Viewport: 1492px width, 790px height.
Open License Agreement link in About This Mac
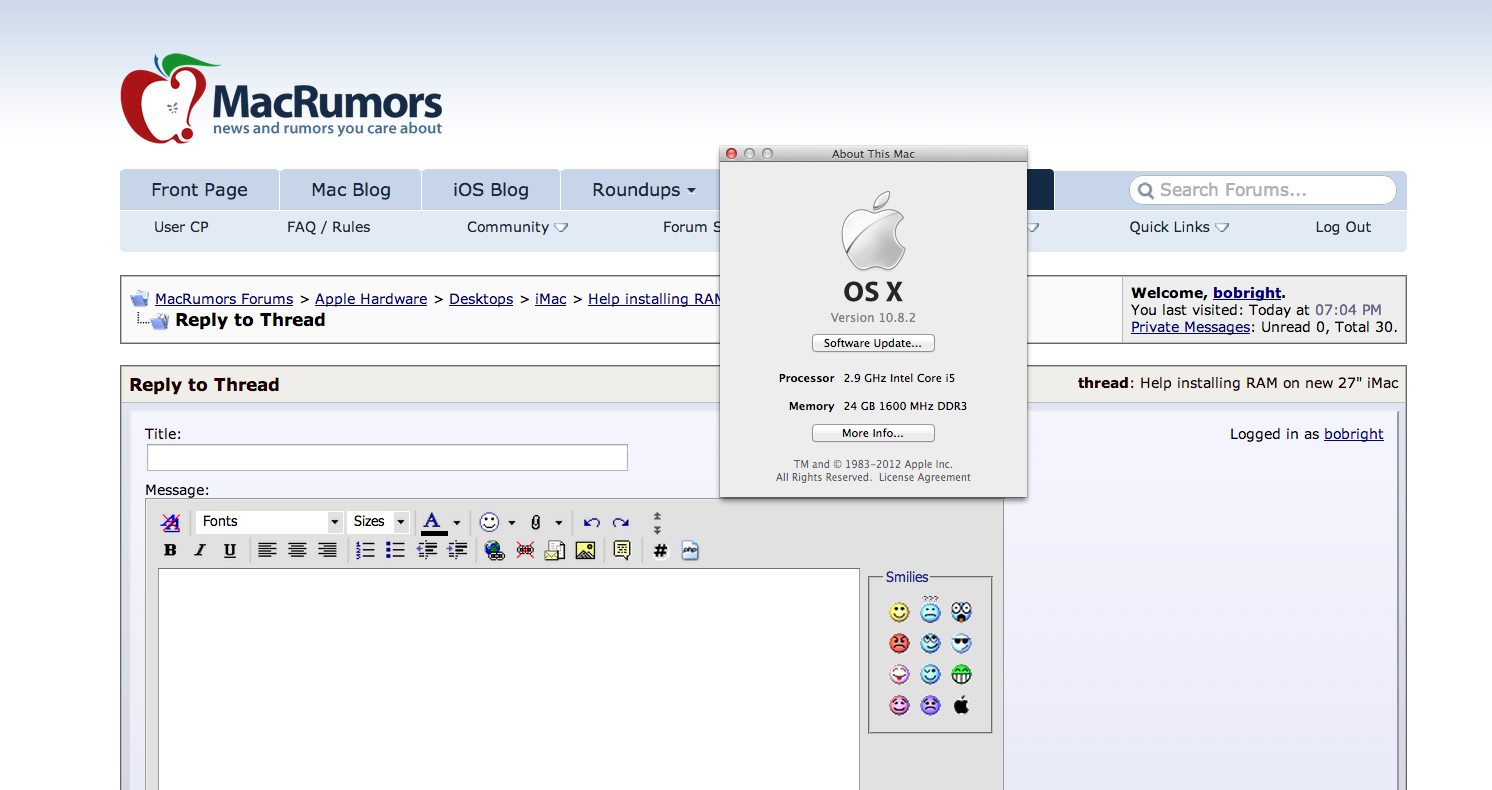(x=925, y=478)
